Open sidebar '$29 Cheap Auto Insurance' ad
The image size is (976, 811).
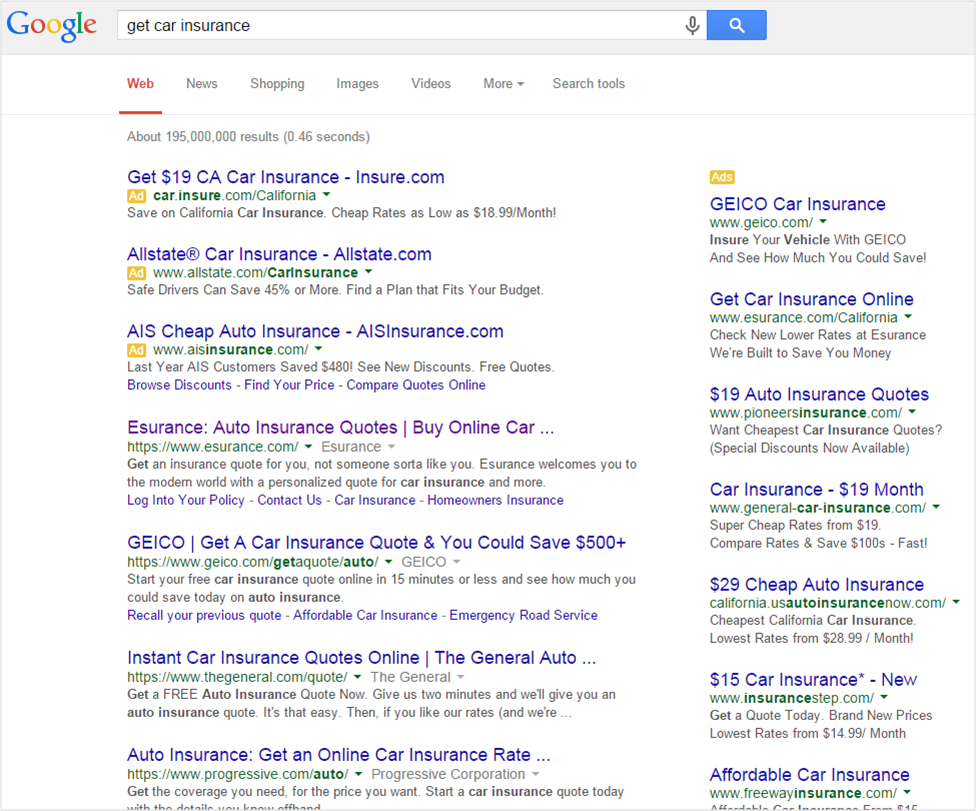[x=817, y=585]
